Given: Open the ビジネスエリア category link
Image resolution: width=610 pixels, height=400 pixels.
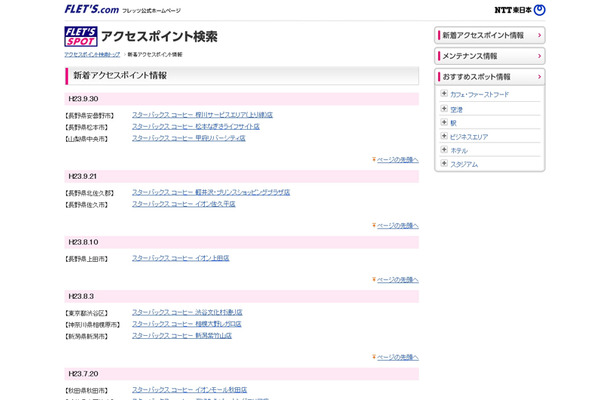Looking at the screenshot, I should point(469,137).
